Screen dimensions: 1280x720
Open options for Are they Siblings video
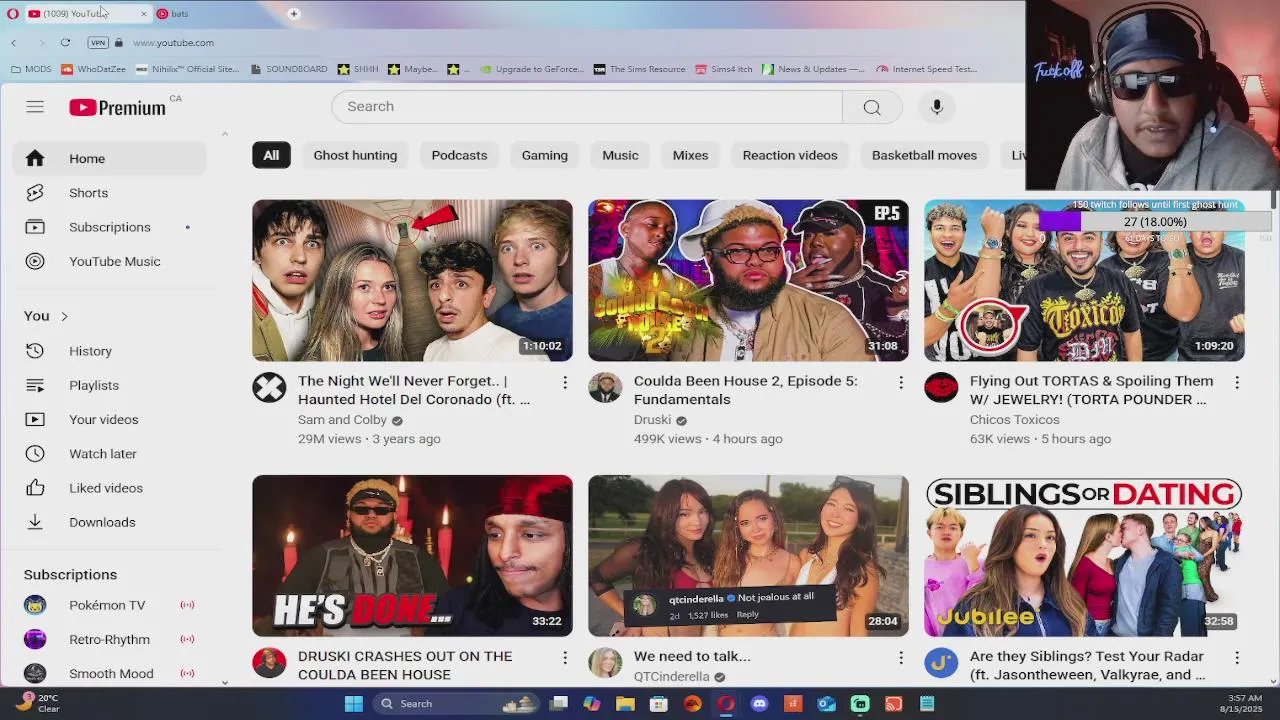tap(1237, 658)
